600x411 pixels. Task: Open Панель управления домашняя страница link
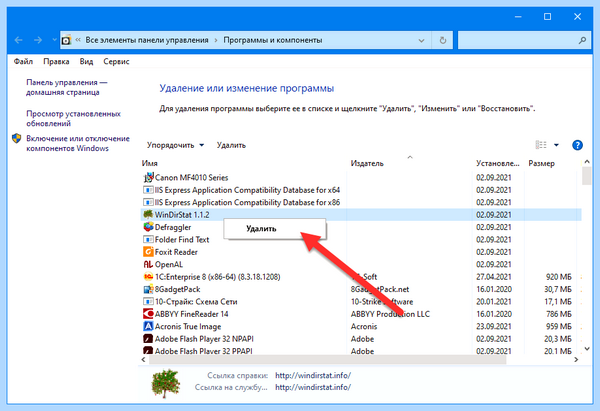click(67, 87)
